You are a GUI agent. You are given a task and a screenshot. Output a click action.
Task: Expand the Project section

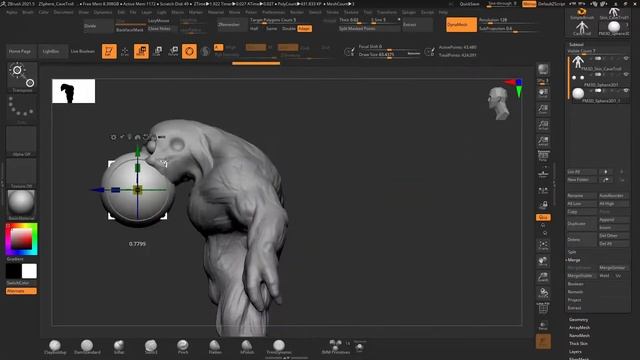(x=574, y=300)
